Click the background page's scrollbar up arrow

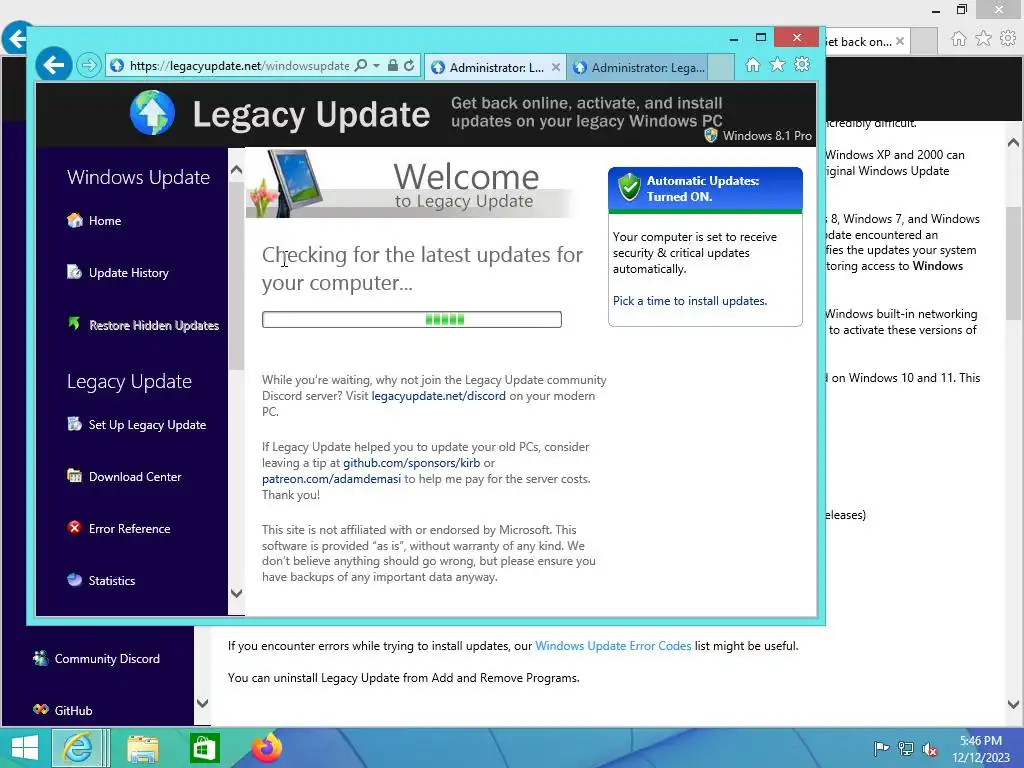pos(1014,142)
